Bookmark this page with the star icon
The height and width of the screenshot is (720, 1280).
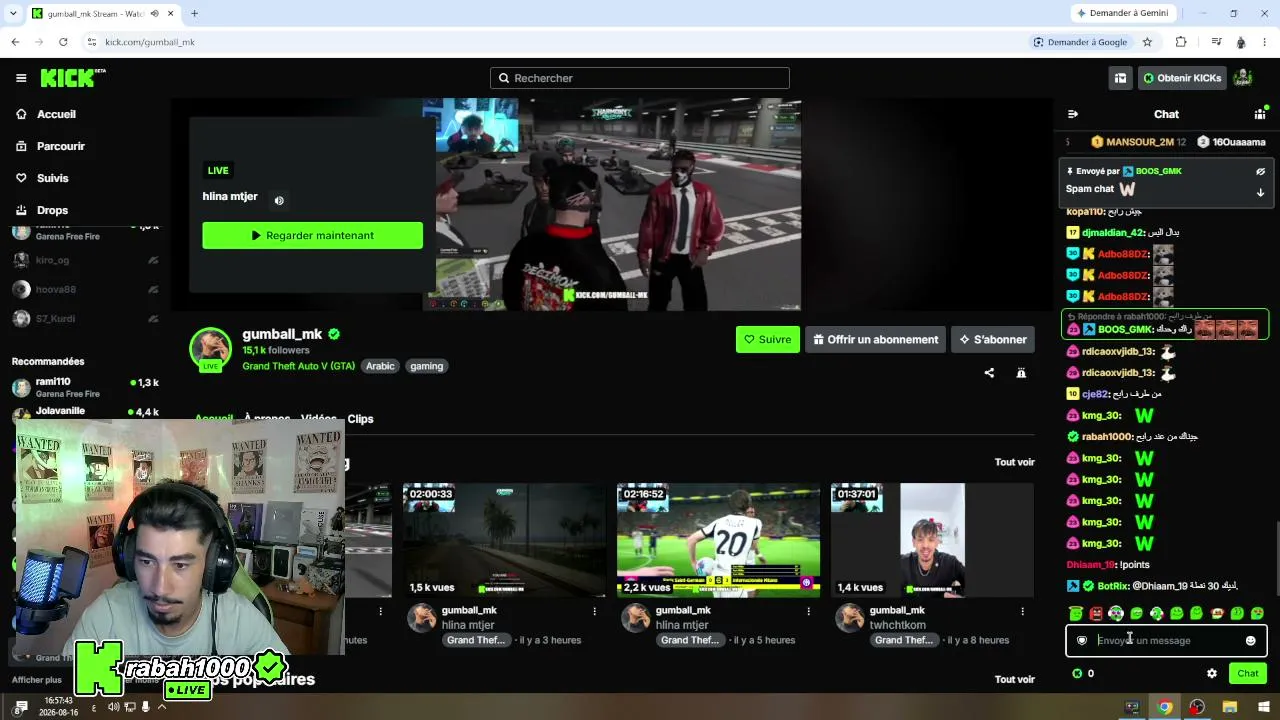(x=1147, y=42)
